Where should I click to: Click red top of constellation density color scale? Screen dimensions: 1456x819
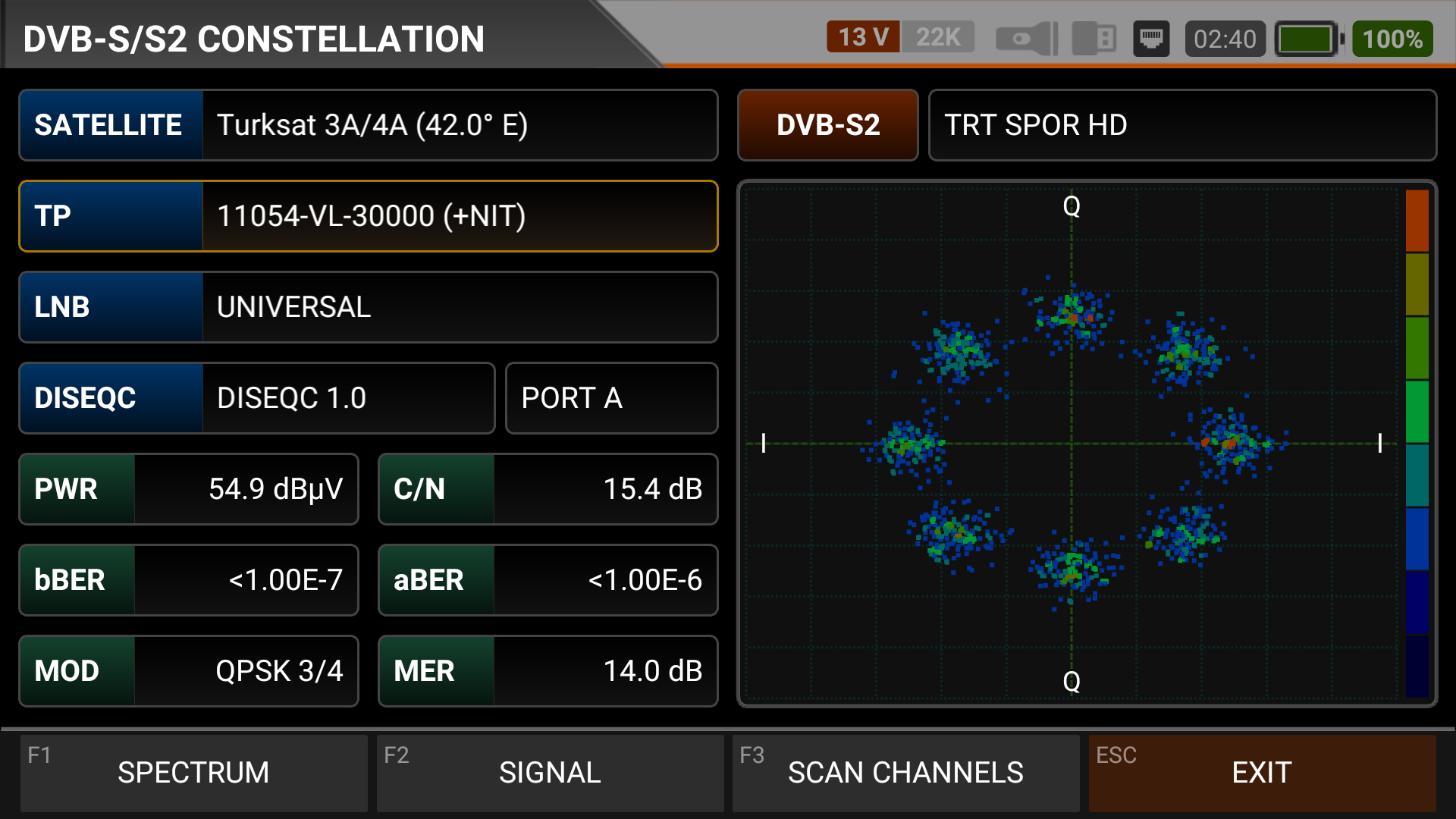1417,220
